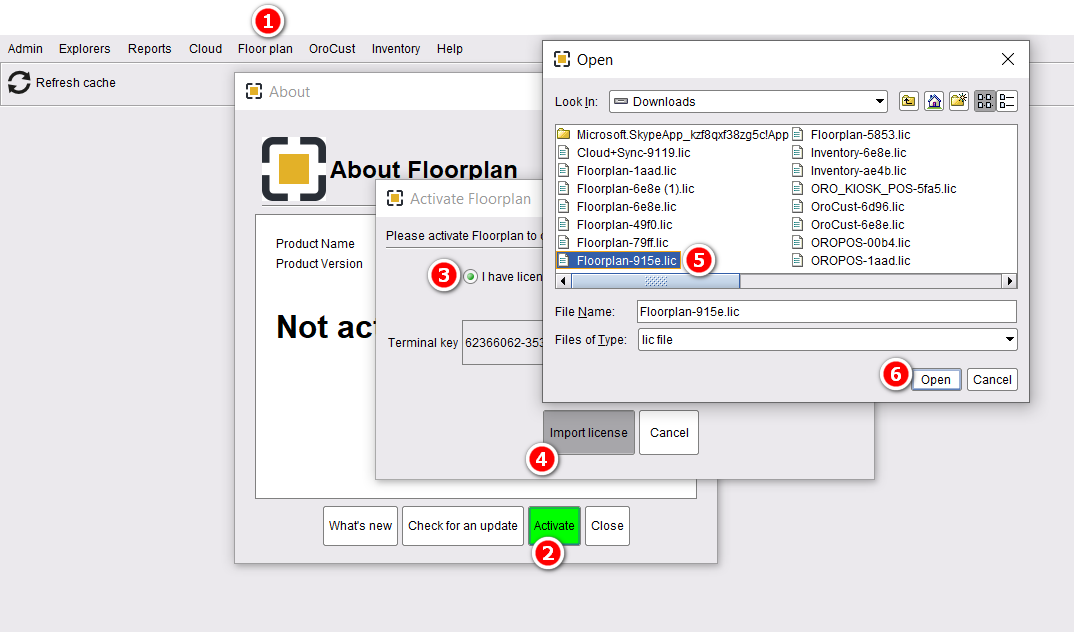Click the Import license button
The image size is (1074, 632).
(588, 433)
